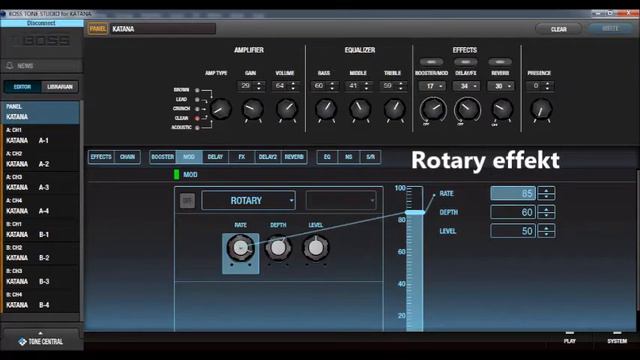Viewport: 640px width, 360px height.
Task: Click the Clear button
Action: [x=558, y=29]
